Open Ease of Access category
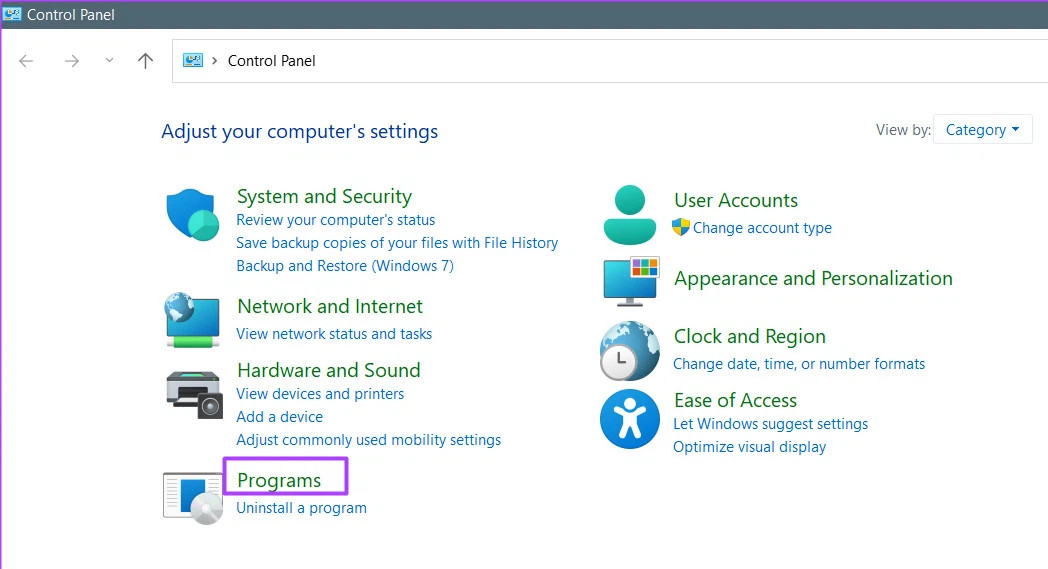 click(x=735, y=401)
